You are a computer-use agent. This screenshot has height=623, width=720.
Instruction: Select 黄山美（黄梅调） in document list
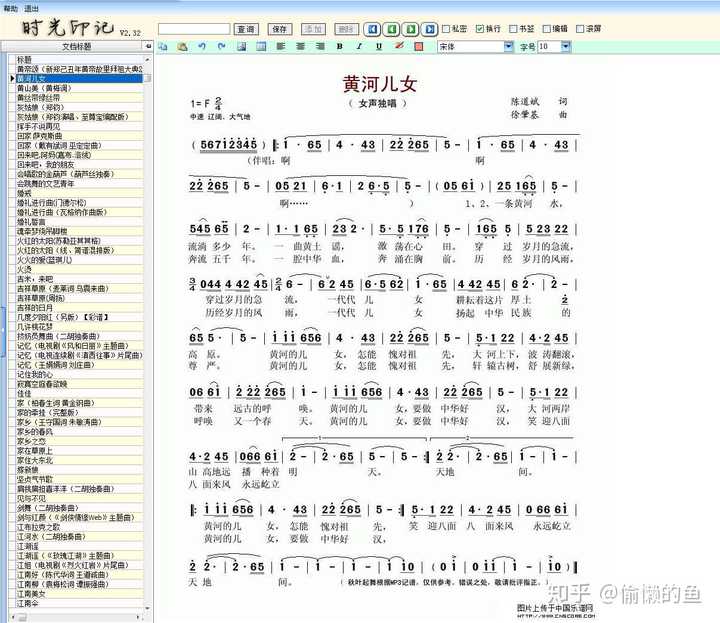tap(80, 88)
